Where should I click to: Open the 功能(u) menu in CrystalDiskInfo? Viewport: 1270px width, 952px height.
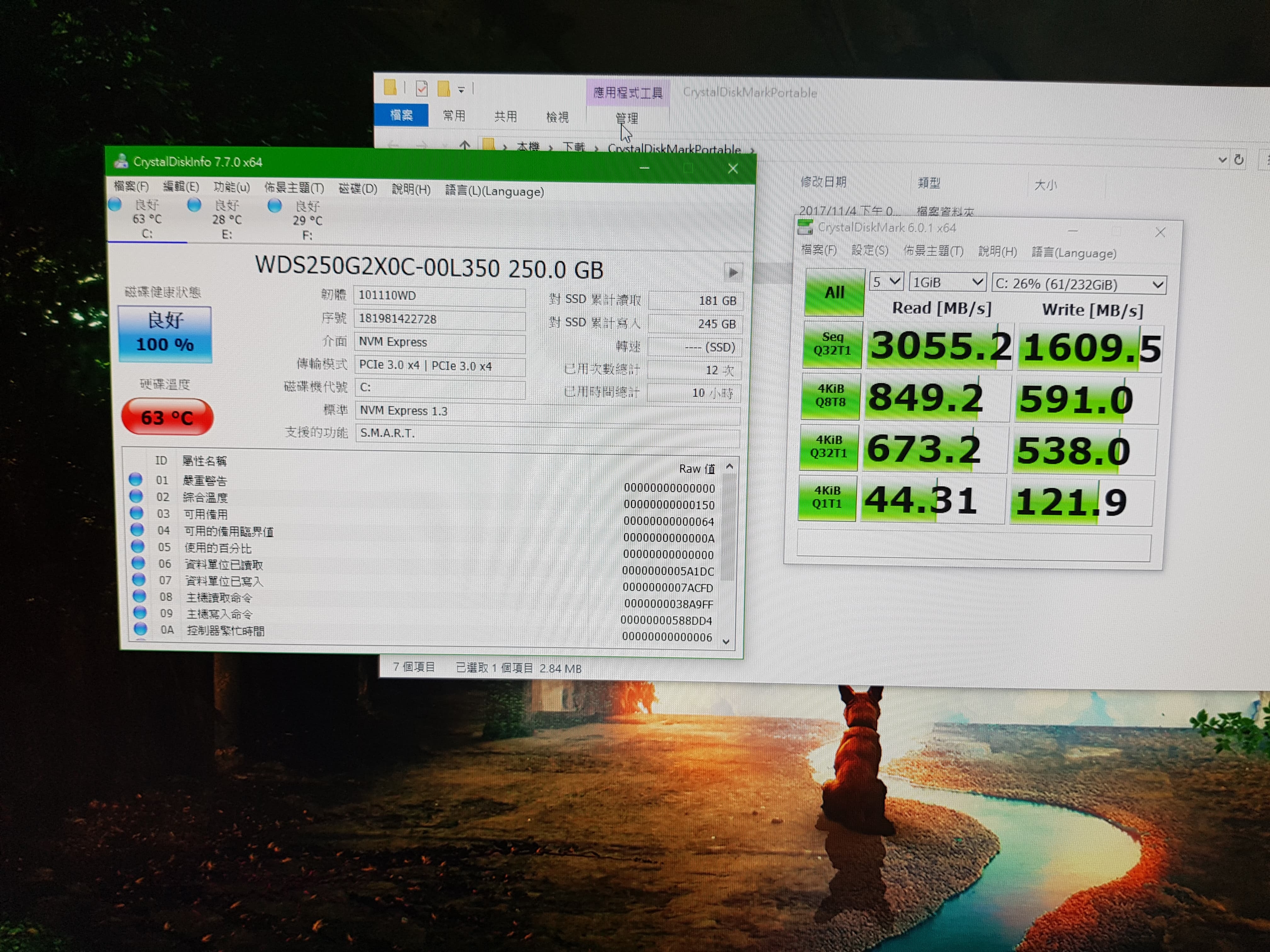[x=232, y=187]
